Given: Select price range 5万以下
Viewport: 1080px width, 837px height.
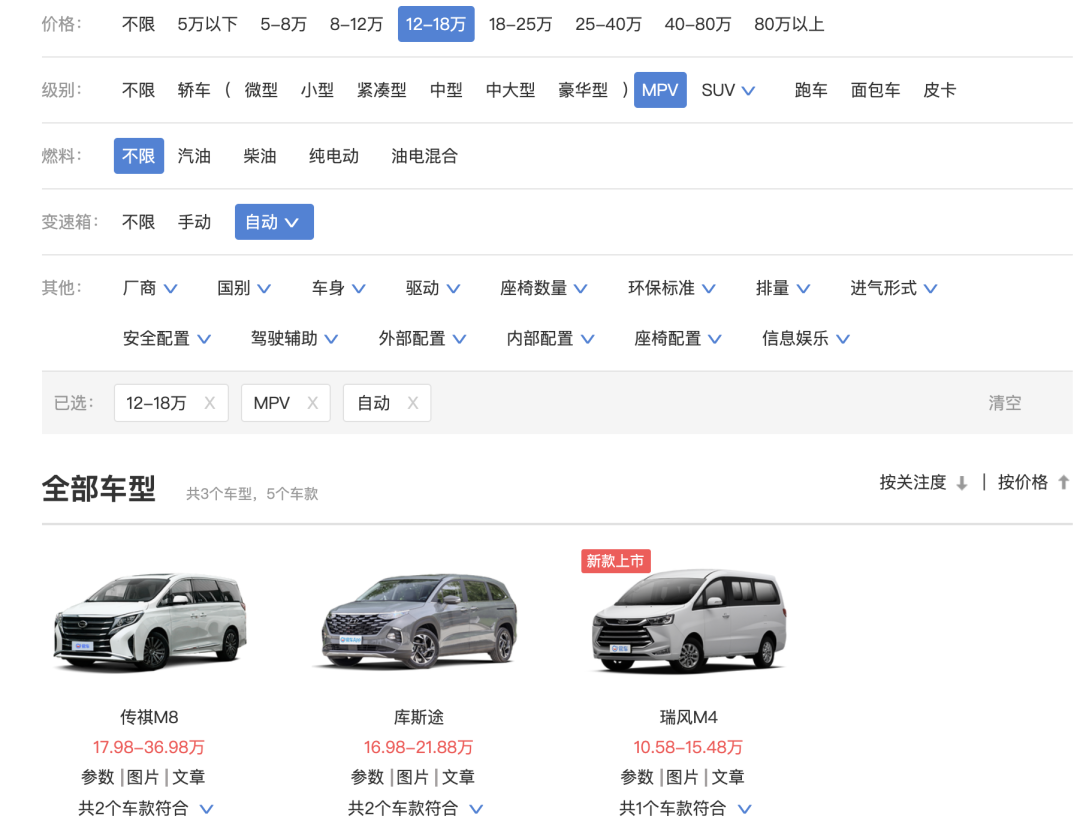Looking at the screenshot, I should point(207,24).
